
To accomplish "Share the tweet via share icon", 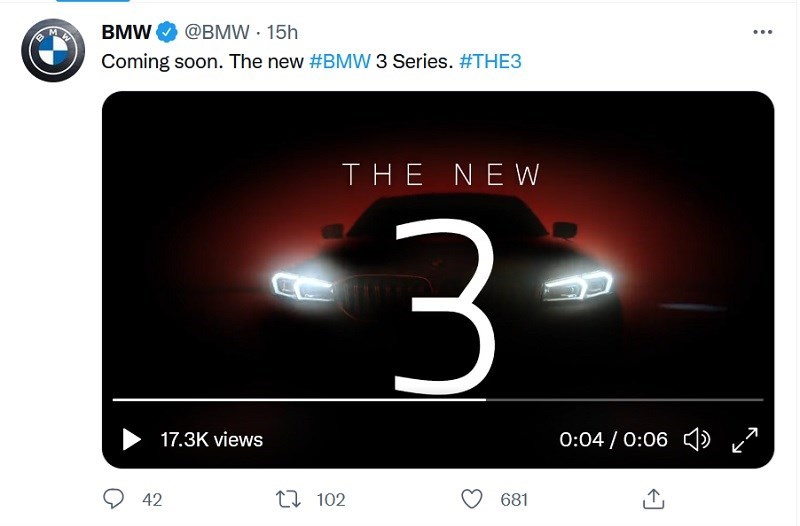I will tap(653, 498).
